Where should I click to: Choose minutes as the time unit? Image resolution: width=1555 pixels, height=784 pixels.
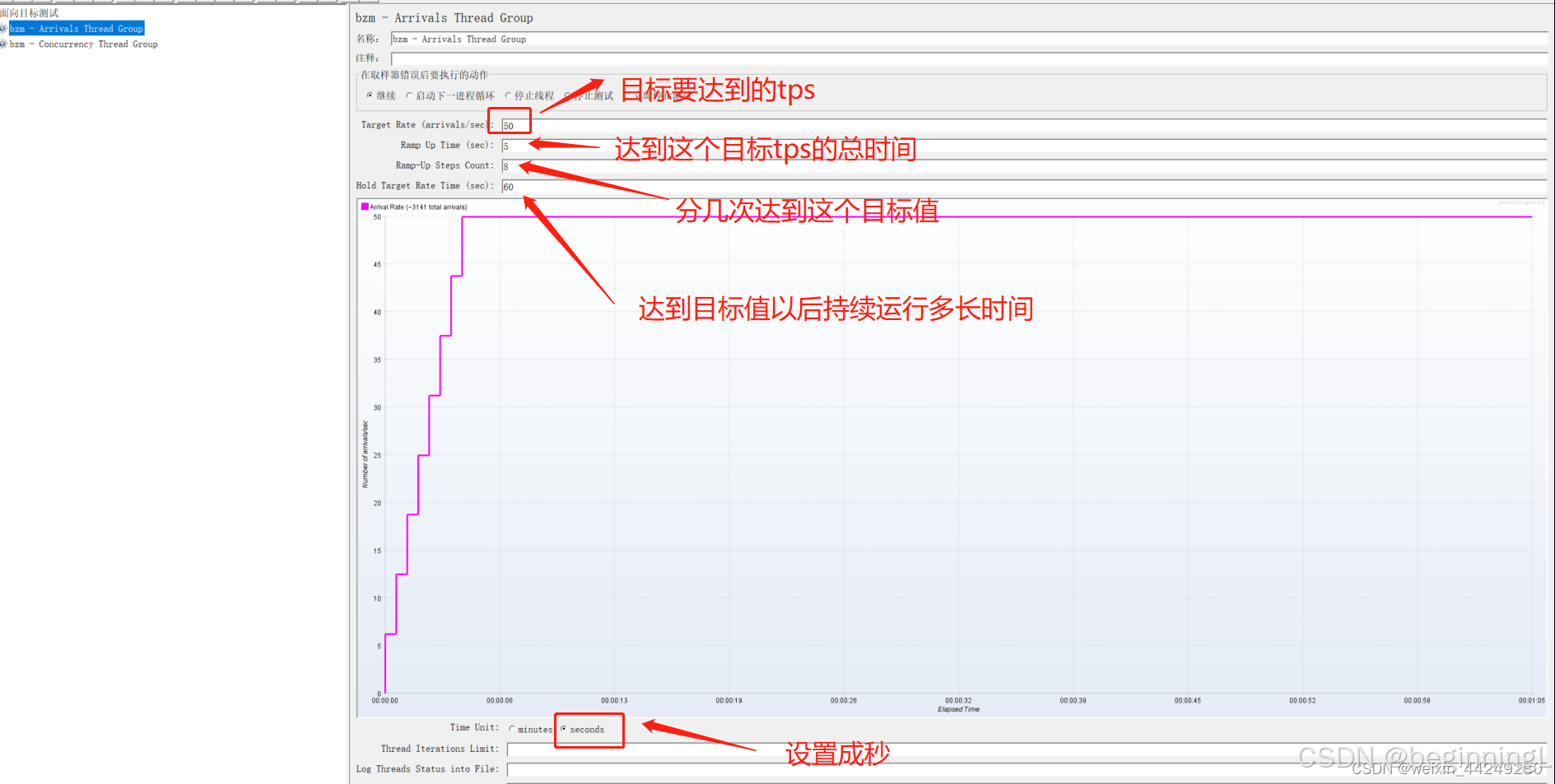pyautogui.click(x=531, y=730)
